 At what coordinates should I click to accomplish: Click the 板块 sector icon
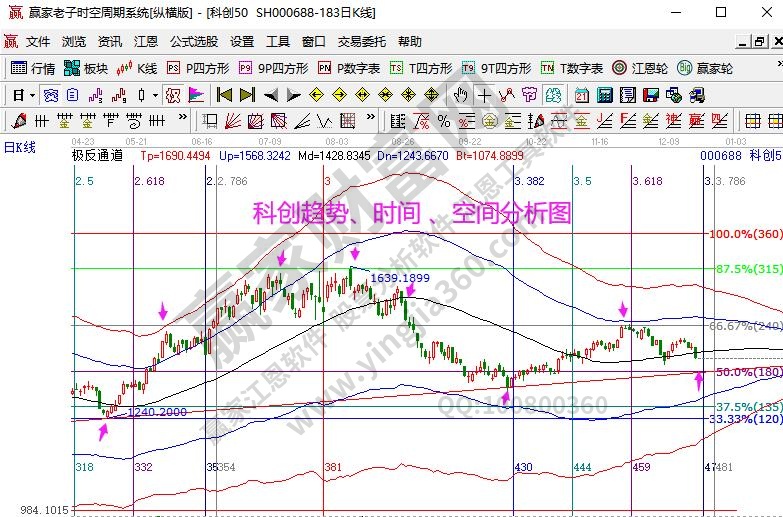tap(85, 68)
